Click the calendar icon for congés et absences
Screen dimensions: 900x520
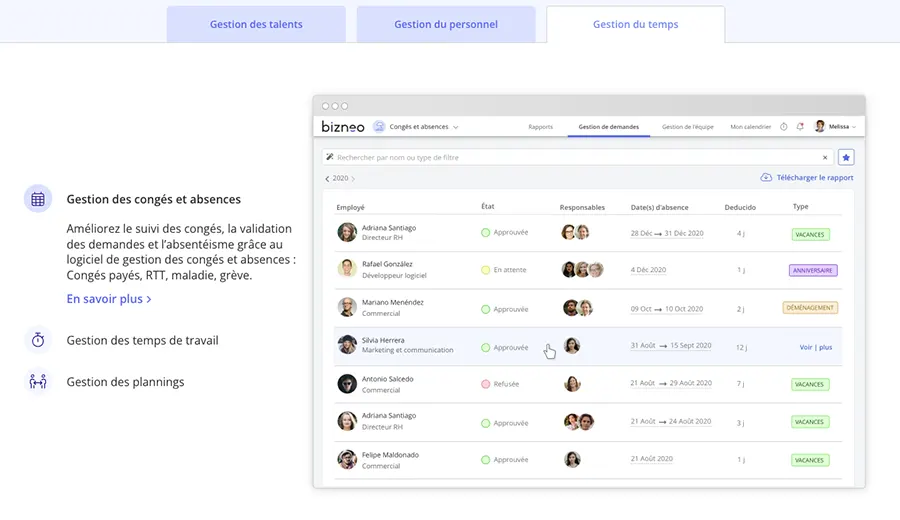click(38, 199)
